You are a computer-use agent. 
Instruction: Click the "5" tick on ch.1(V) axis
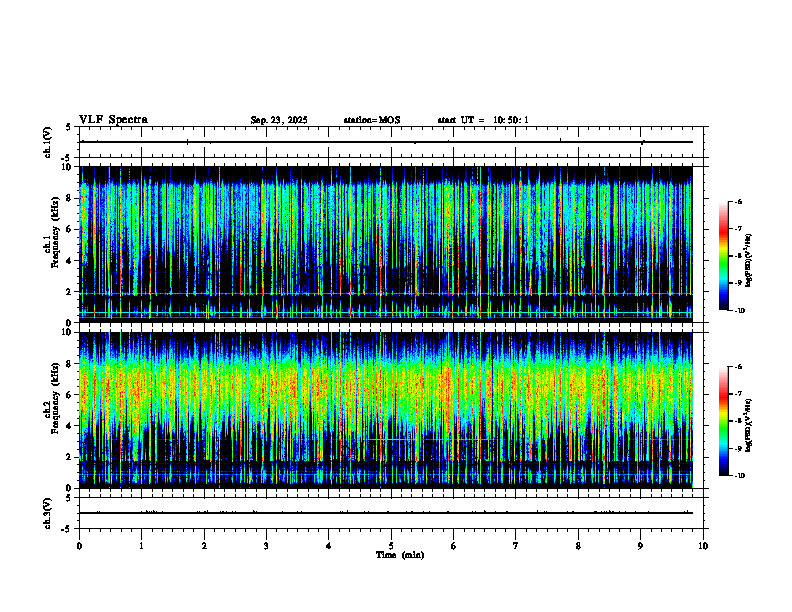(69, 127)
